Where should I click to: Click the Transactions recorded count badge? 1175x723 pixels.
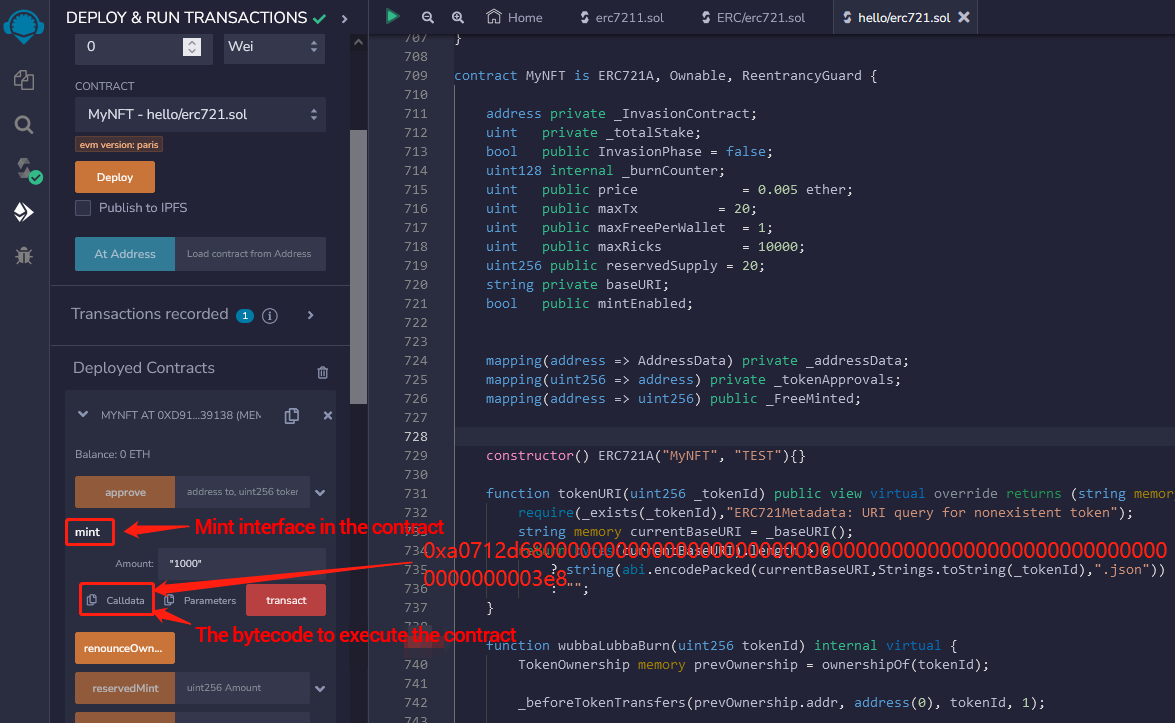(245, 315)
